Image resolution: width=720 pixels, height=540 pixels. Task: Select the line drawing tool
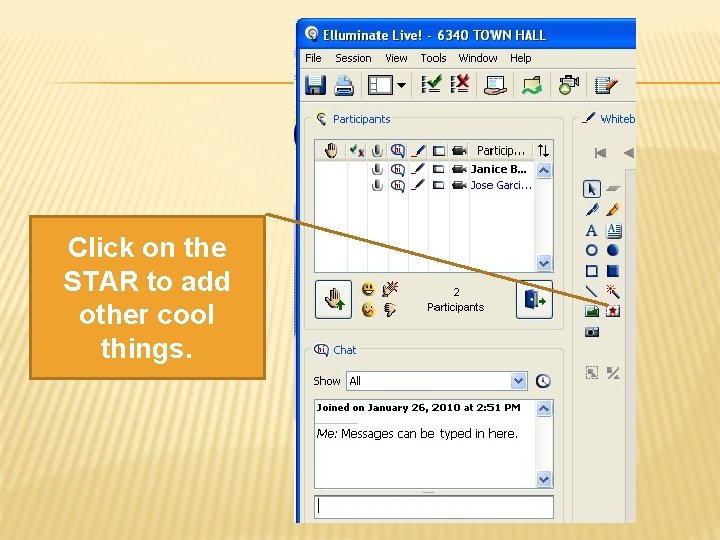point(591,291)
